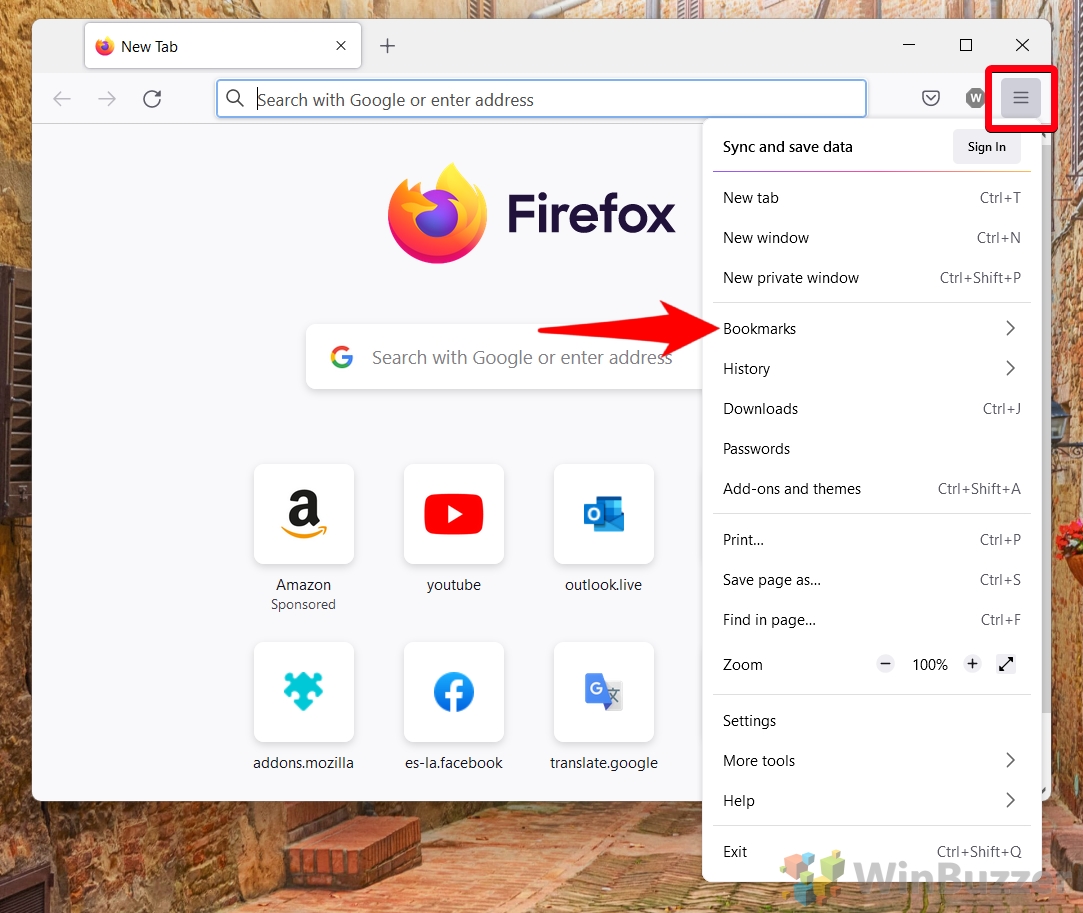Focus the address bar input

(541, 99)
